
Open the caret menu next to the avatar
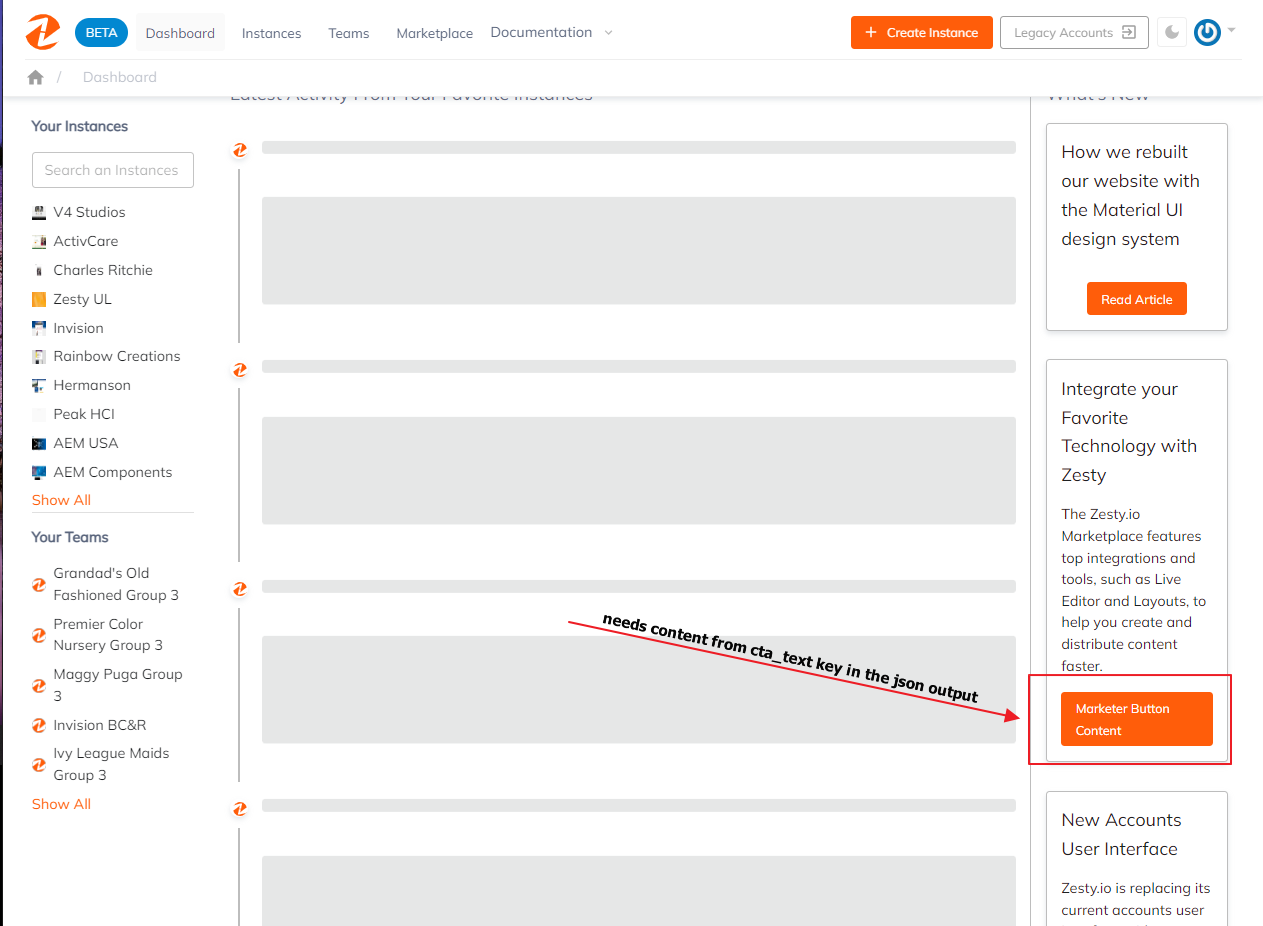(x=1232, y=31)
